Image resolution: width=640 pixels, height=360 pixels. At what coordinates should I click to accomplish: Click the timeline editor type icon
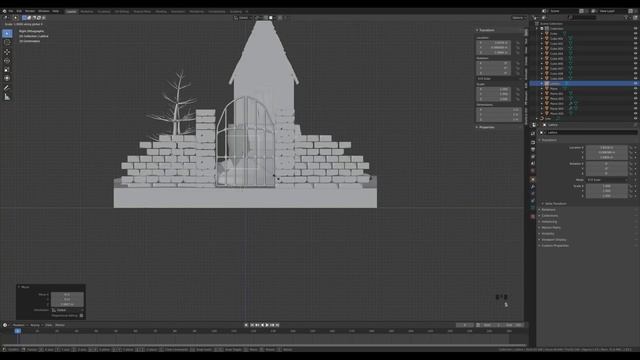click(x=5, y=325)
